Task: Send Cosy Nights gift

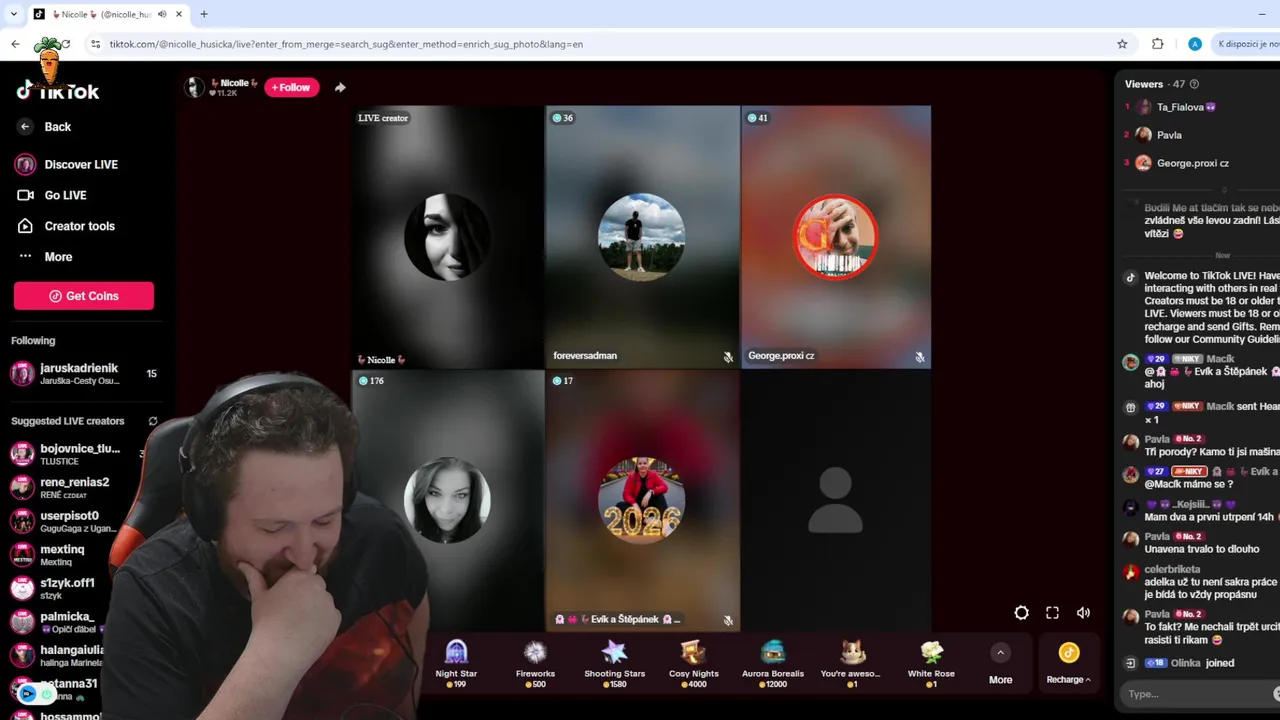Action: 693,664
